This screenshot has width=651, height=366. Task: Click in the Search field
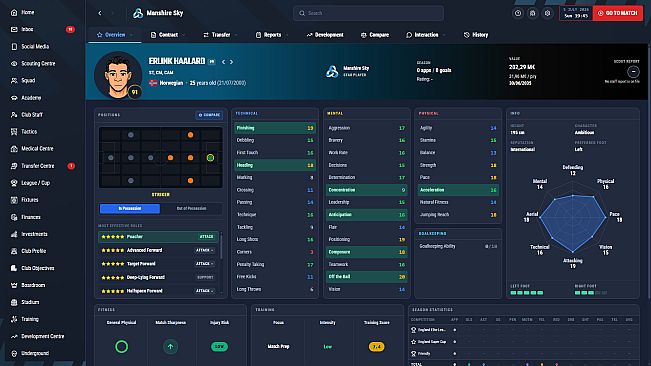click(x=368, y=13)
